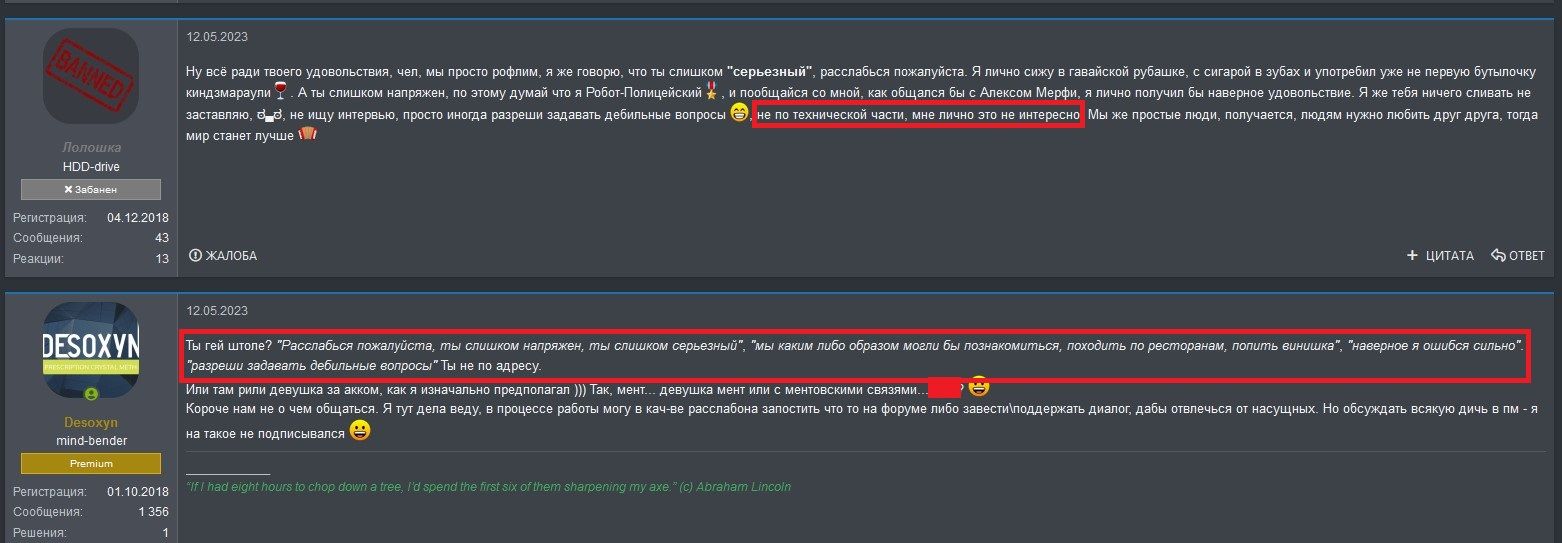Click the grinning emoji after дебильные вопросы
Viewport: 1562px width, 543px height.
point(740,113)
